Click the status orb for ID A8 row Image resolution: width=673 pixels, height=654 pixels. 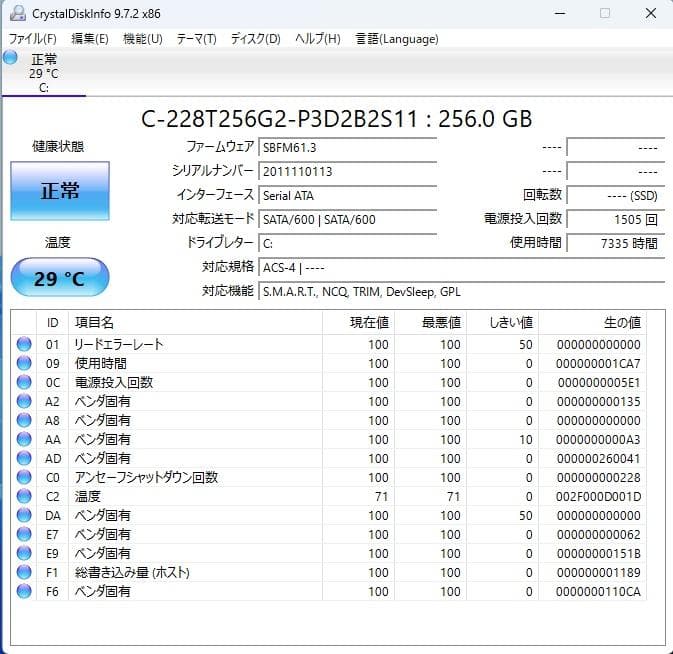[24, 420]
